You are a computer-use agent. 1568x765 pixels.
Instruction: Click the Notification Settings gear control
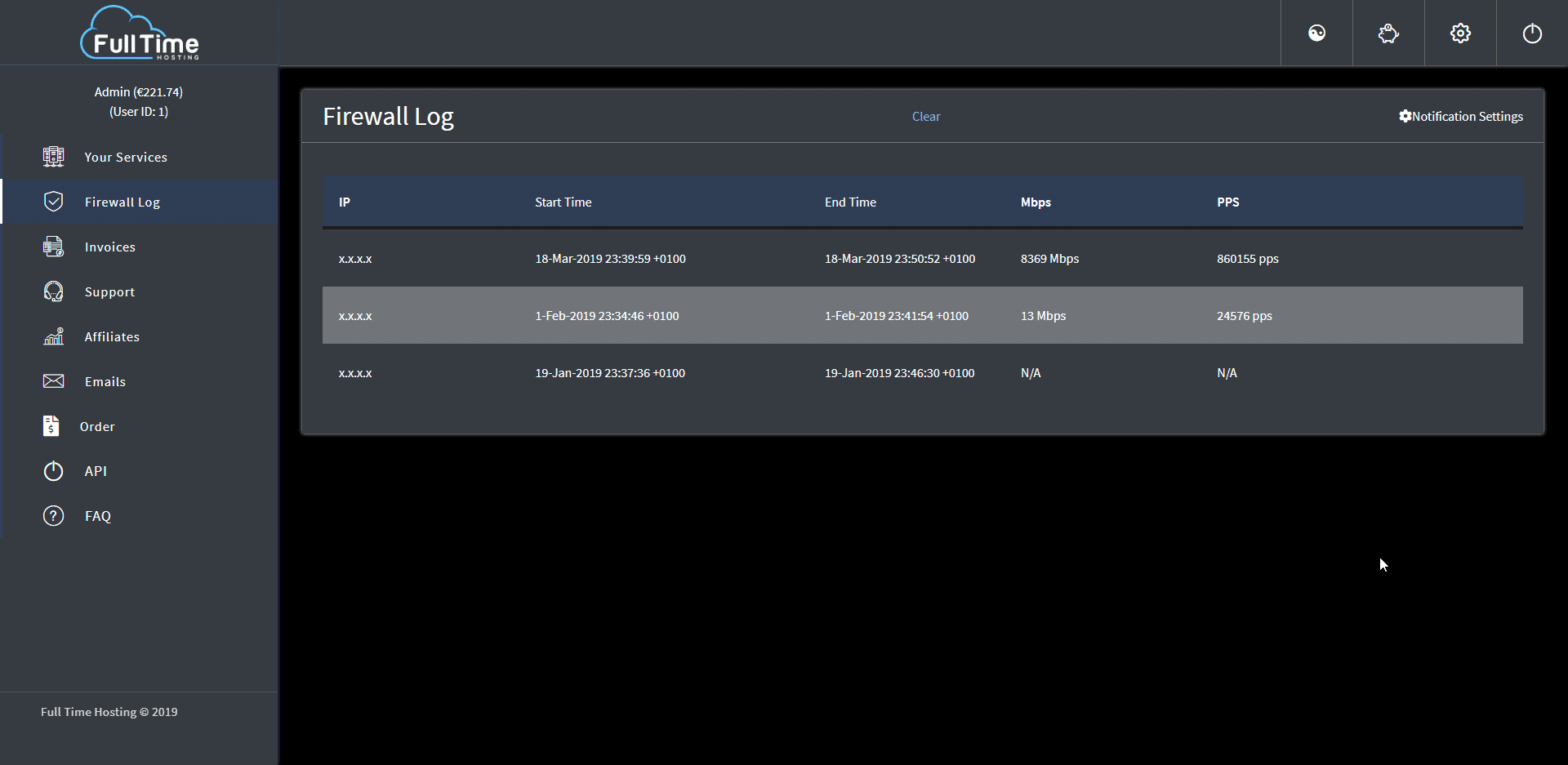pyautogui.click(x=1461, y=116)
